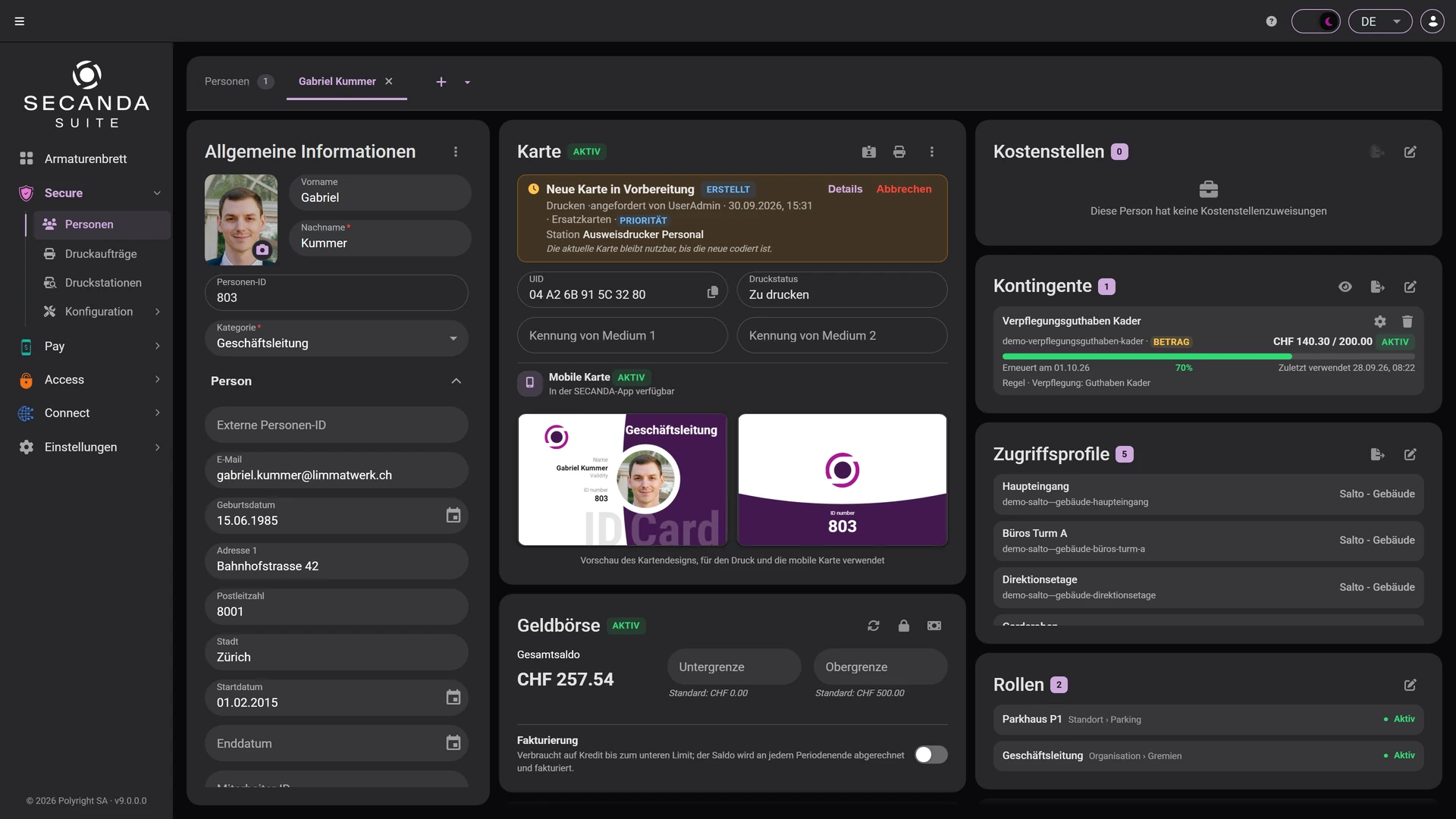Add a new tab with plus button
Screen dimensions: 1456x819
point(441,82)
